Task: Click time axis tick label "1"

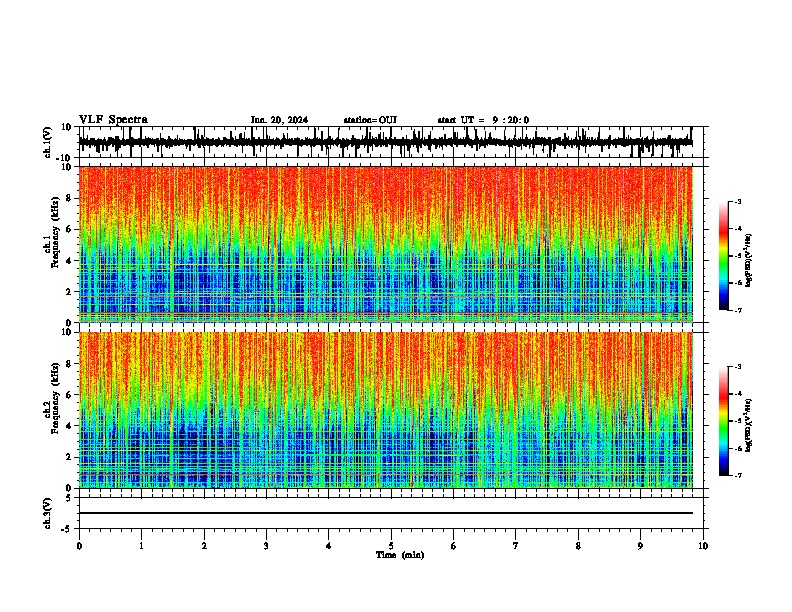Action: 141,546
